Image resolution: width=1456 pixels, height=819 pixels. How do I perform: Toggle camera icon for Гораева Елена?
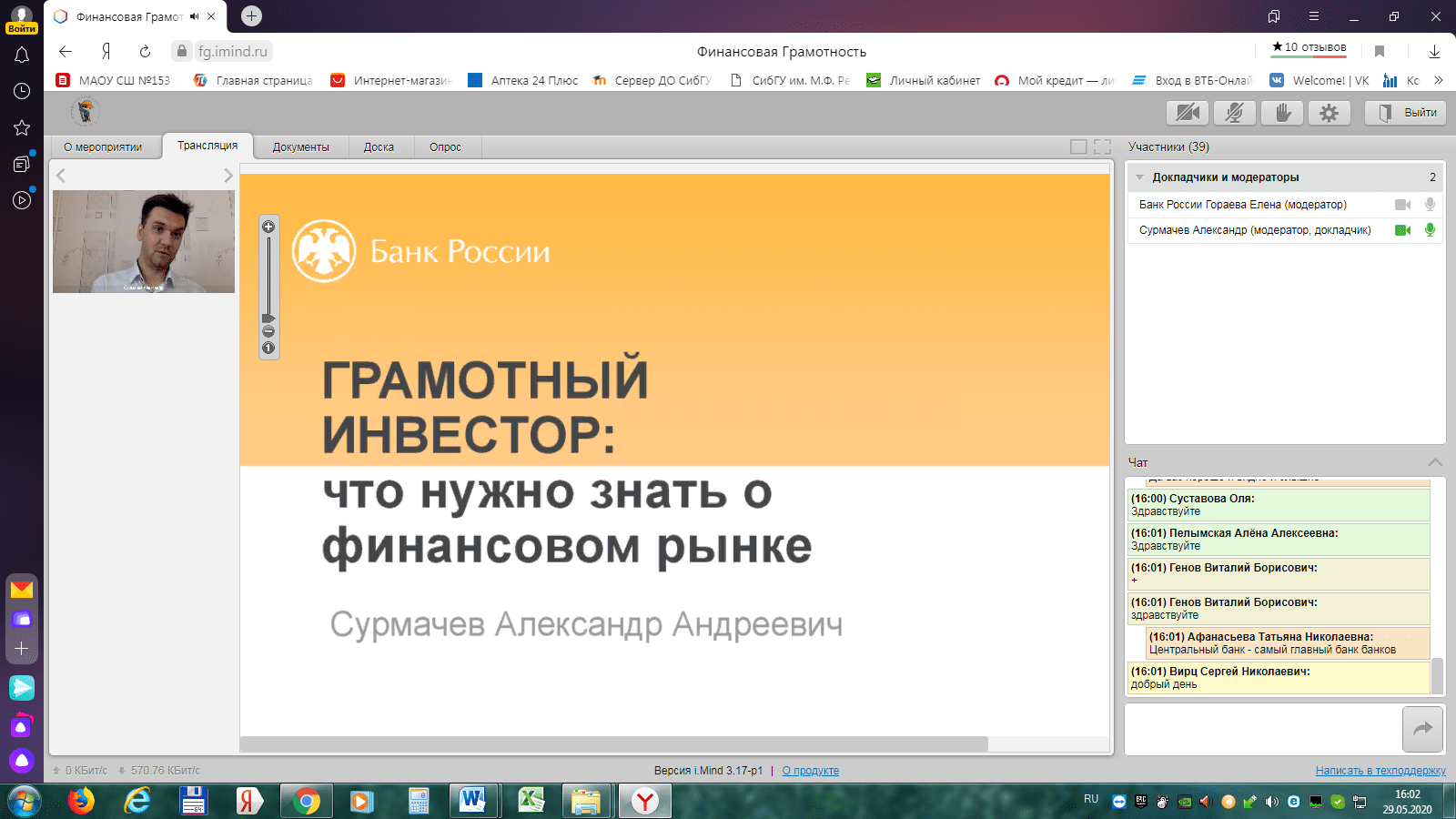[x=1402, y=205]
